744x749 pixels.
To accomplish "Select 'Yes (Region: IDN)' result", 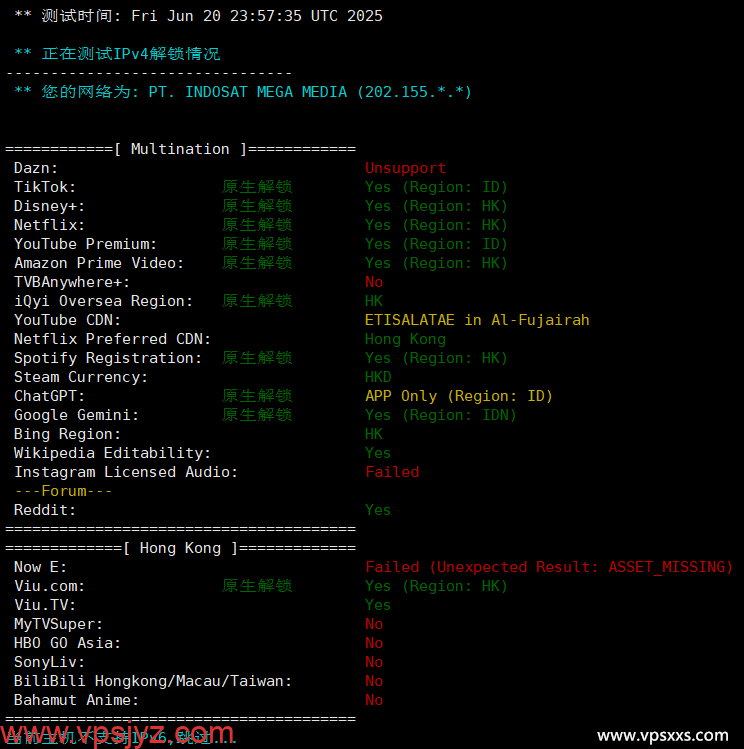I will (x=441, y=415).
